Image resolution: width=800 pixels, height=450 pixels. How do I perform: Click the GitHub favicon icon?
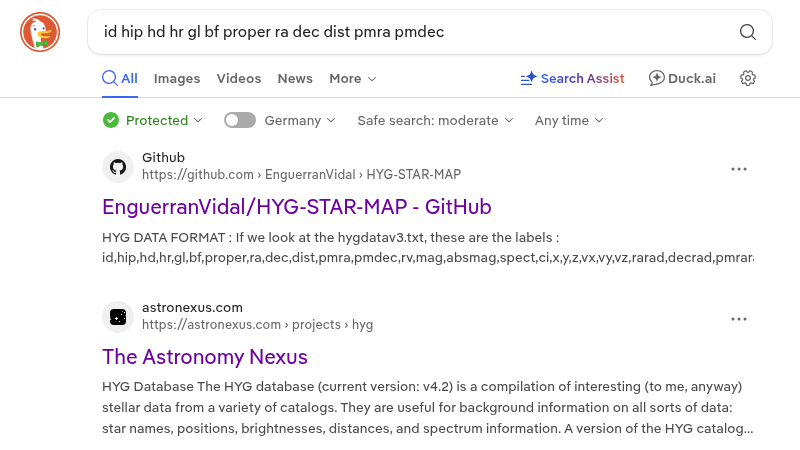point(118,166)
